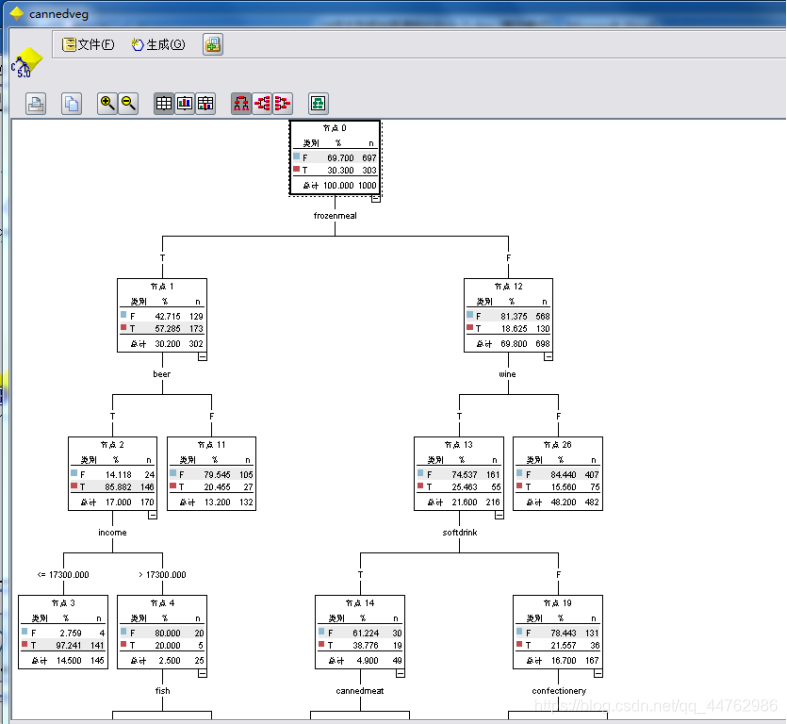Click the C5.0 model nugget icon
The width and height of the screenshot is (787, 724).
26,63
